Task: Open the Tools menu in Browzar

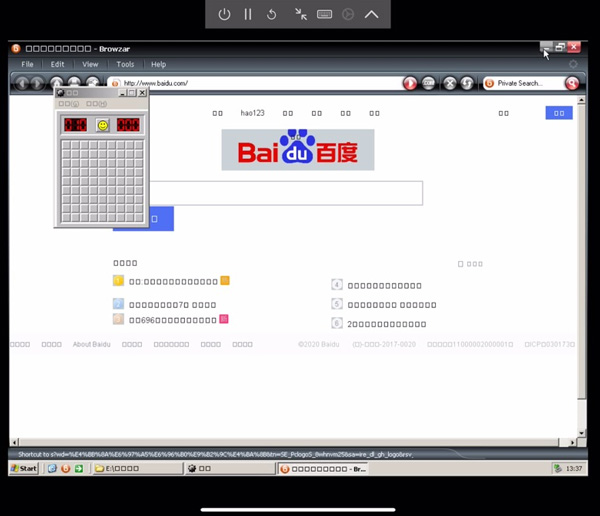Action: tap(125, 64)
